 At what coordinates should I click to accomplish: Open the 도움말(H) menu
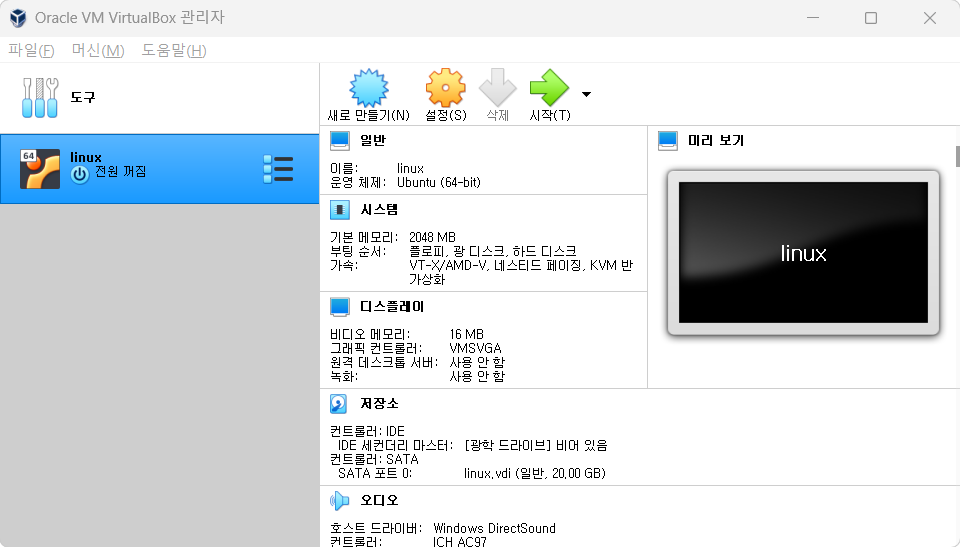(x=174, y=50)
